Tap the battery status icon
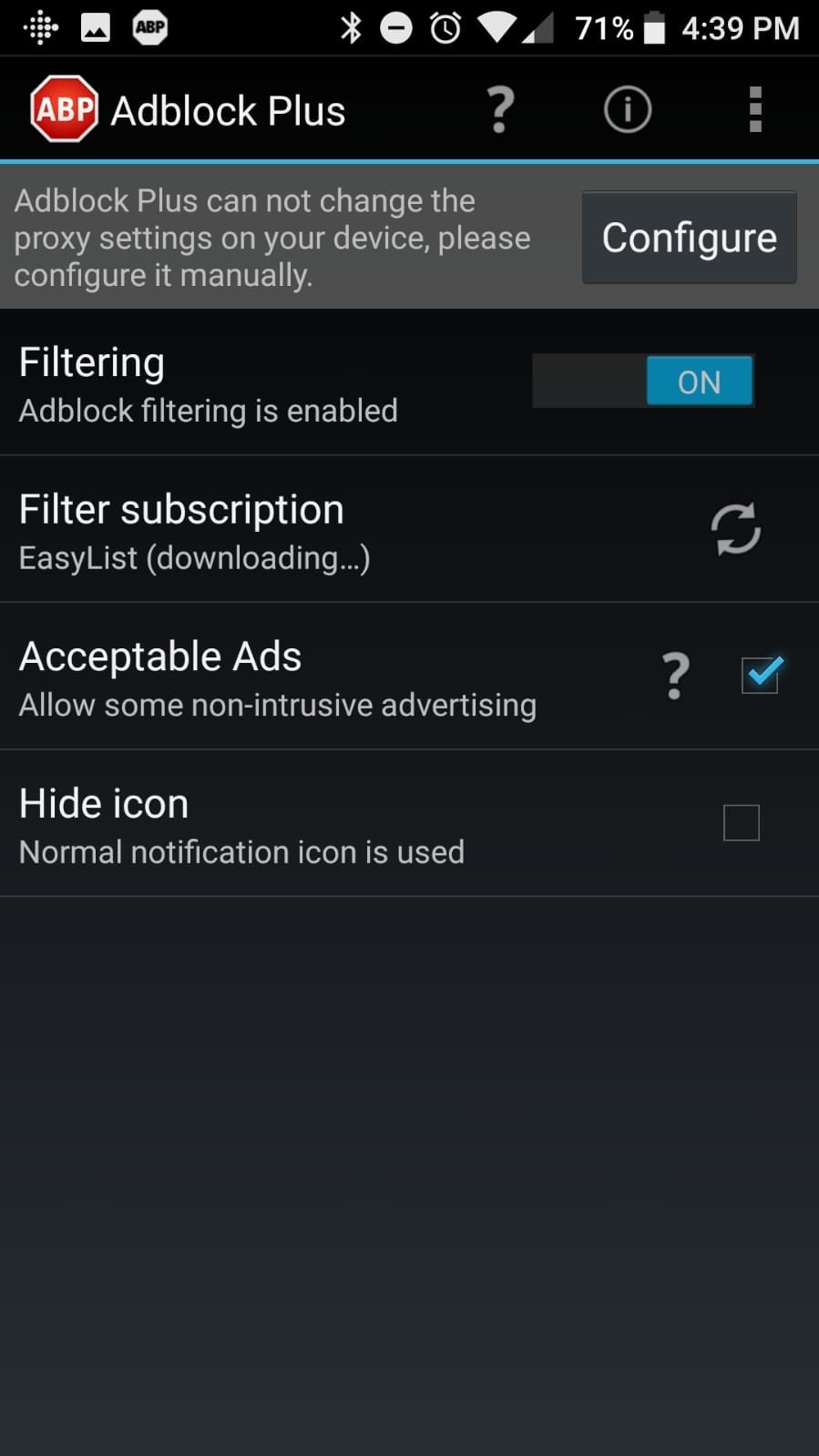Viewport: 819px width, 1456px height. [654, 28]
